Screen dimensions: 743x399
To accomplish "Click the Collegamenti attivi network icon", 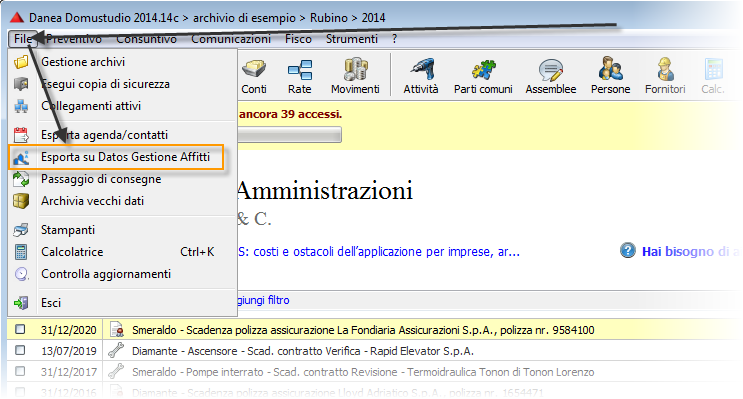I will [x=21, y=106].
